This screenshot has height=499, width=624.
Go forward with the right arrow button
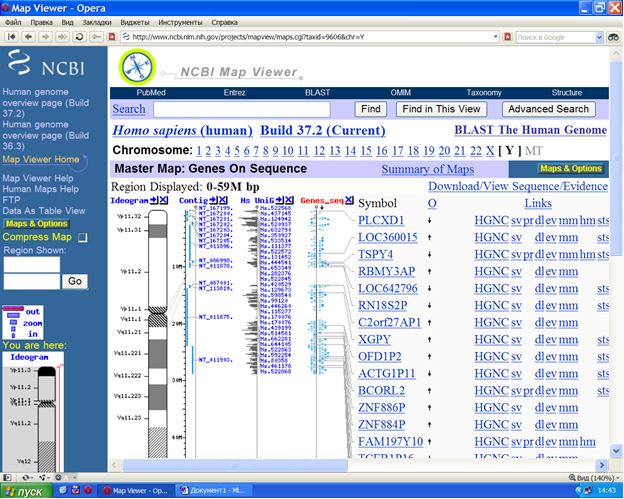(45, 37)
